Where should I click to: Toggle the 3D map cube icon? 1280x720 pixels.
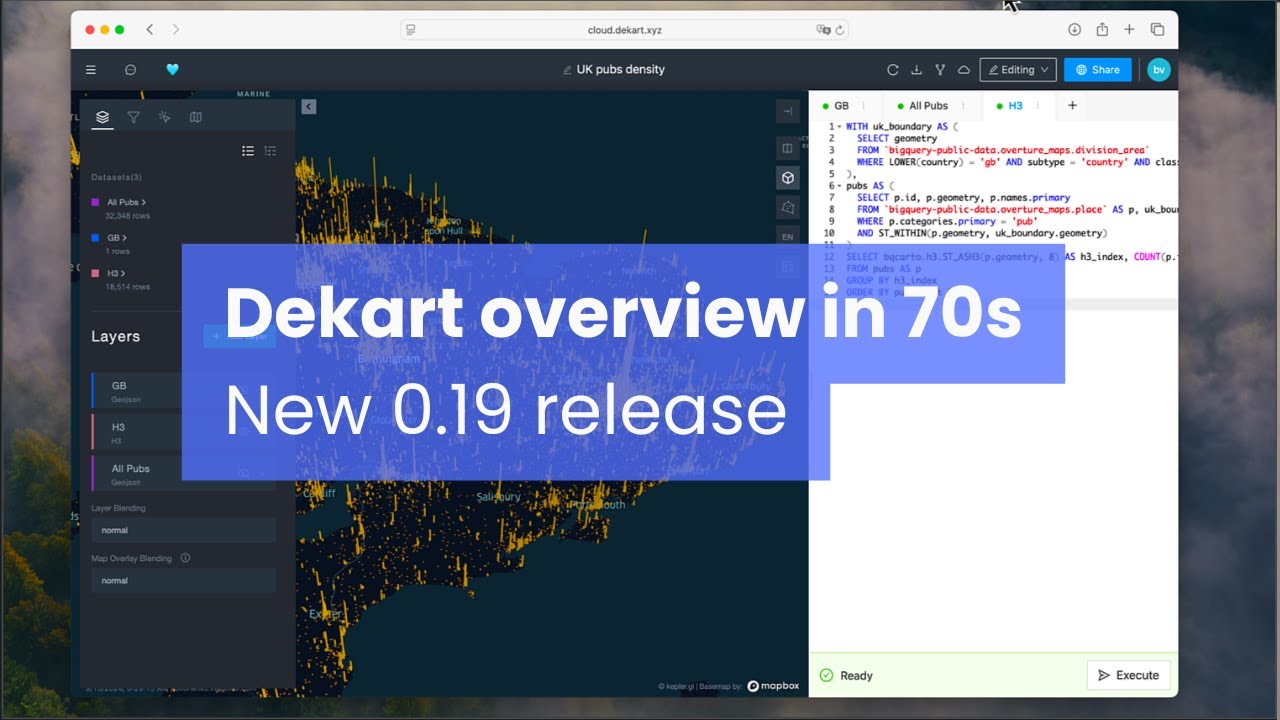[x=788, y=178]
